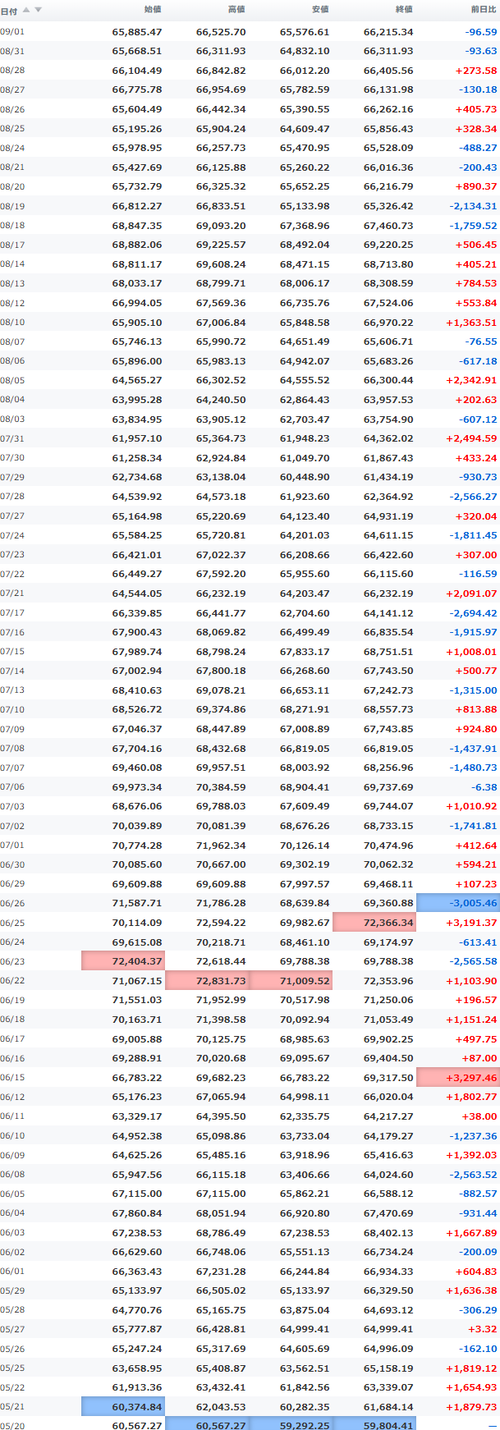Select the red-highlighted 72,404.37 opening price cell
The image size is (500, 1430).
click(x=123, y=960)
